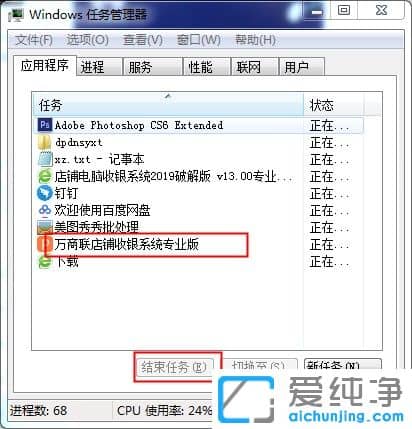This screenshot has height=429, width=412.
Task: Open the 文件(F) menu
Action: point(34,40)
